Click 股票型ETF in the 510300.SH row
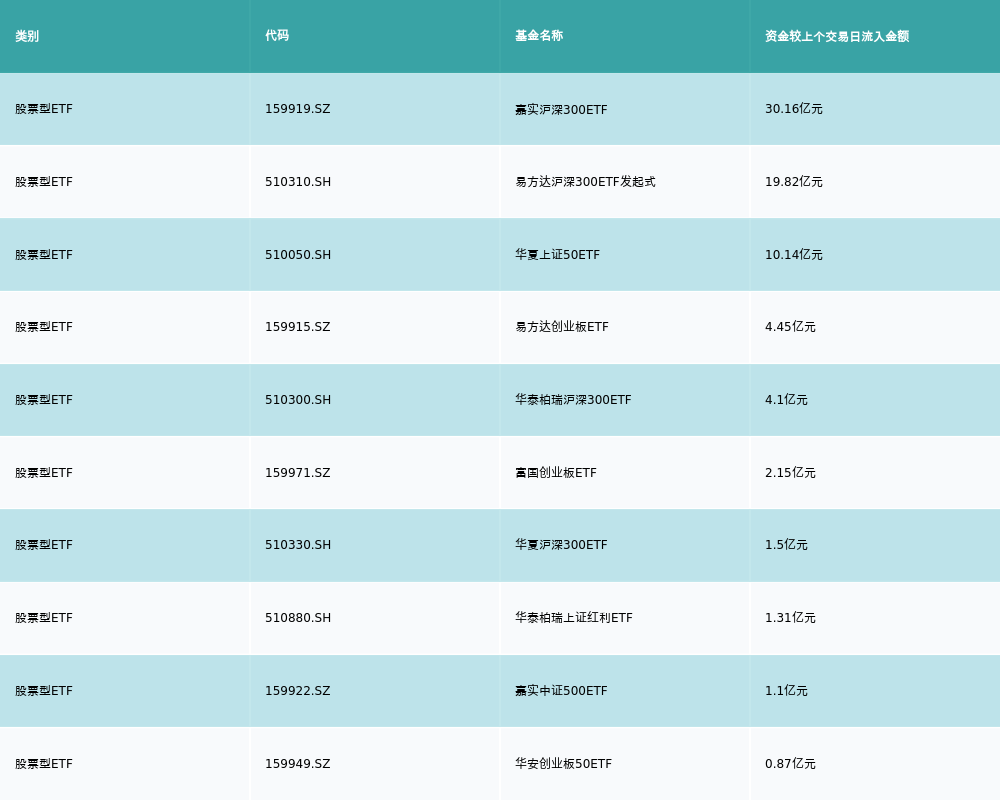Image resolution: width=1000 pixels, height=800 pixels. (x=44, y=400)
